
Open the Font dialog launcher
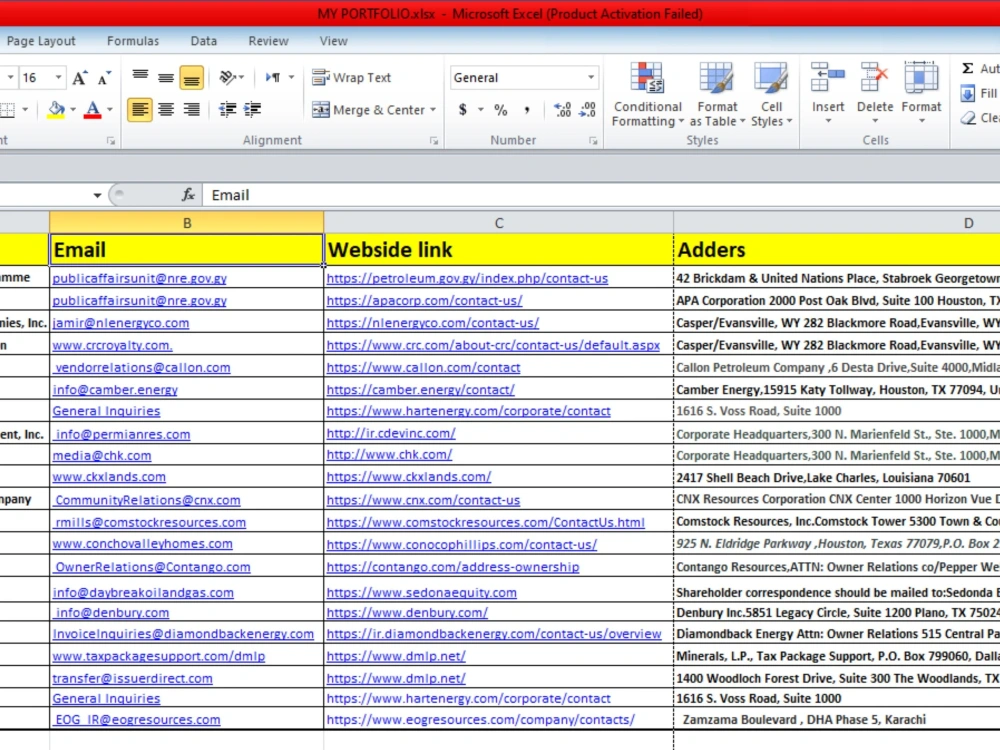click(111, 141)
